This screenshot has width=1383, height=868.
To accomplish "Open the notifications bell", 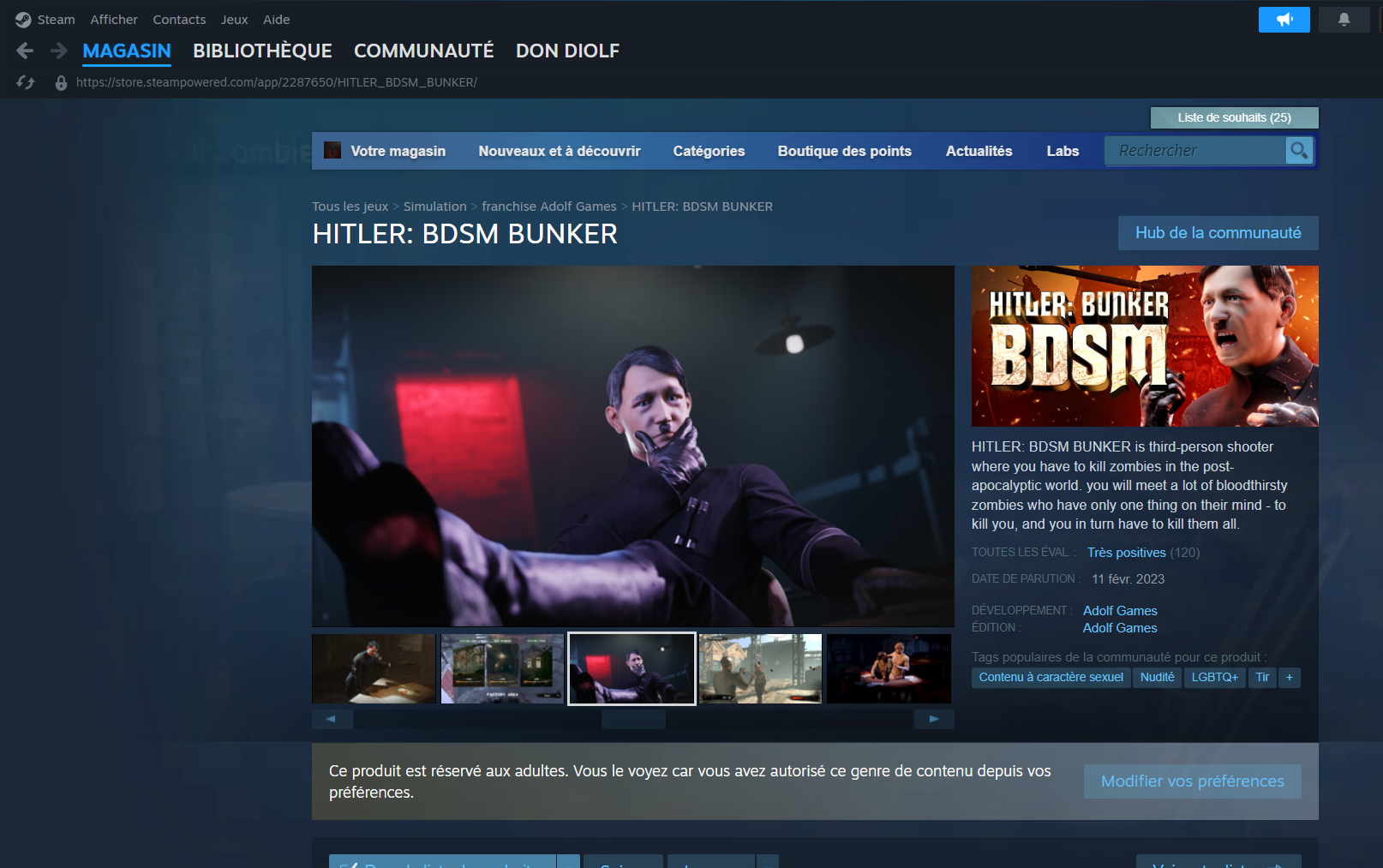I will click(1344, 20).
